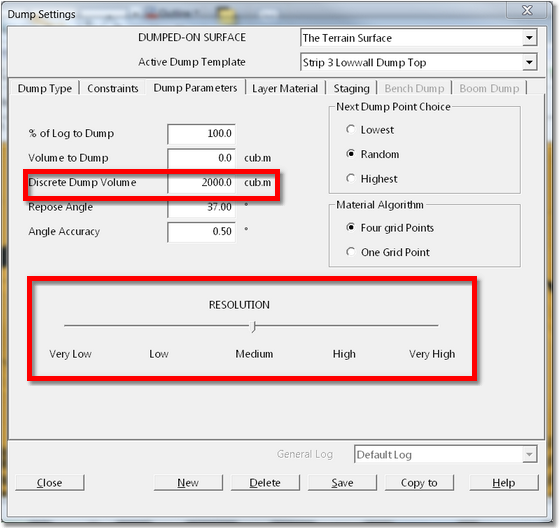The width and height of the screenshot is (560, 530).
Task: Click the Very High resolution label
Action: click(x=432, y=354)
